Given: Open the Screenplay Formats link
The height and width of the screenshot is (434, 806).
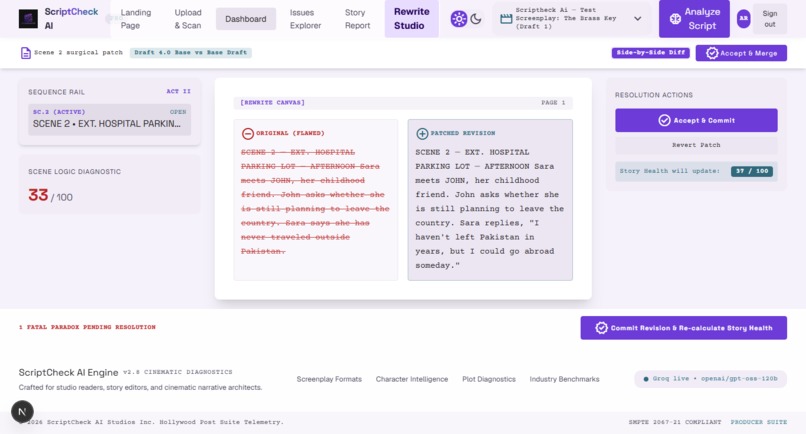Looking at the screenshot, I should point(329,379).
